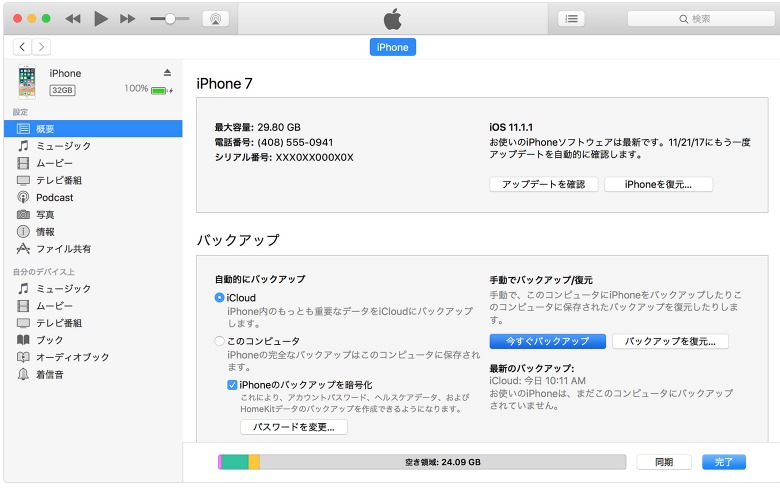The width and height of the screenshot is (780, 488).
Task: Go back with the left chevron button
Action: pyautogui.click(x=22, y=47)
